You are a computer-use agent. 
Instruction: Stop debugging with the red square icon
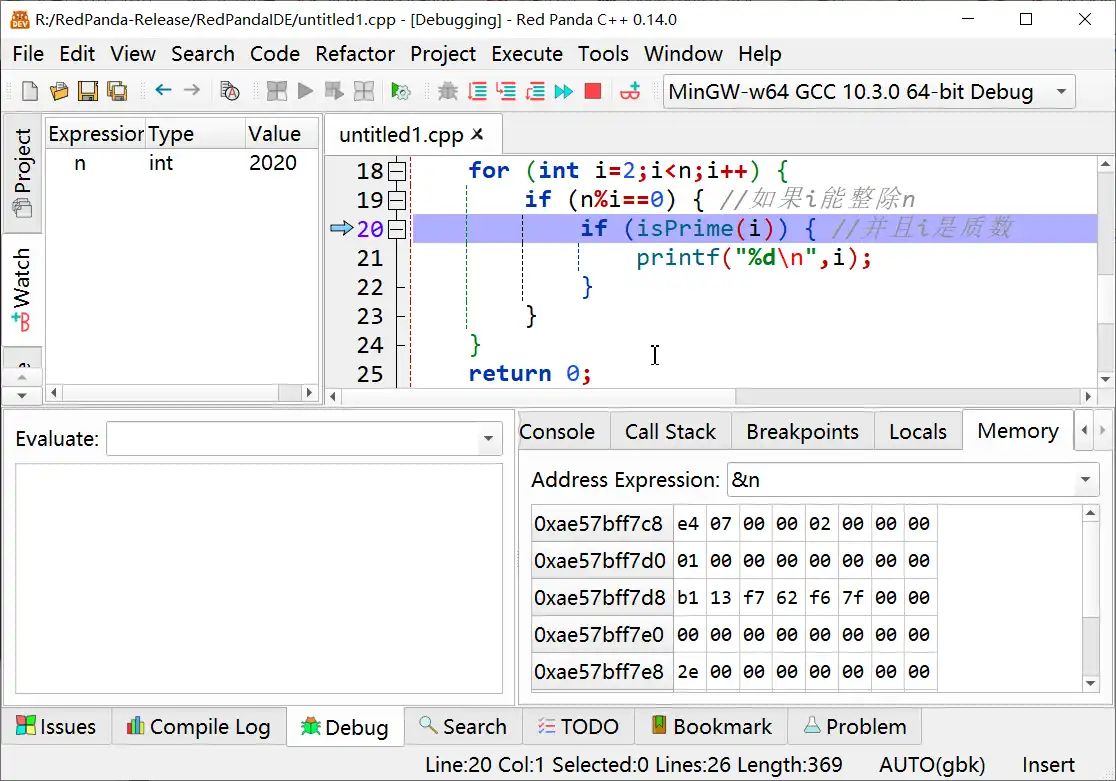pyautogui.click(x=592, y=92)
